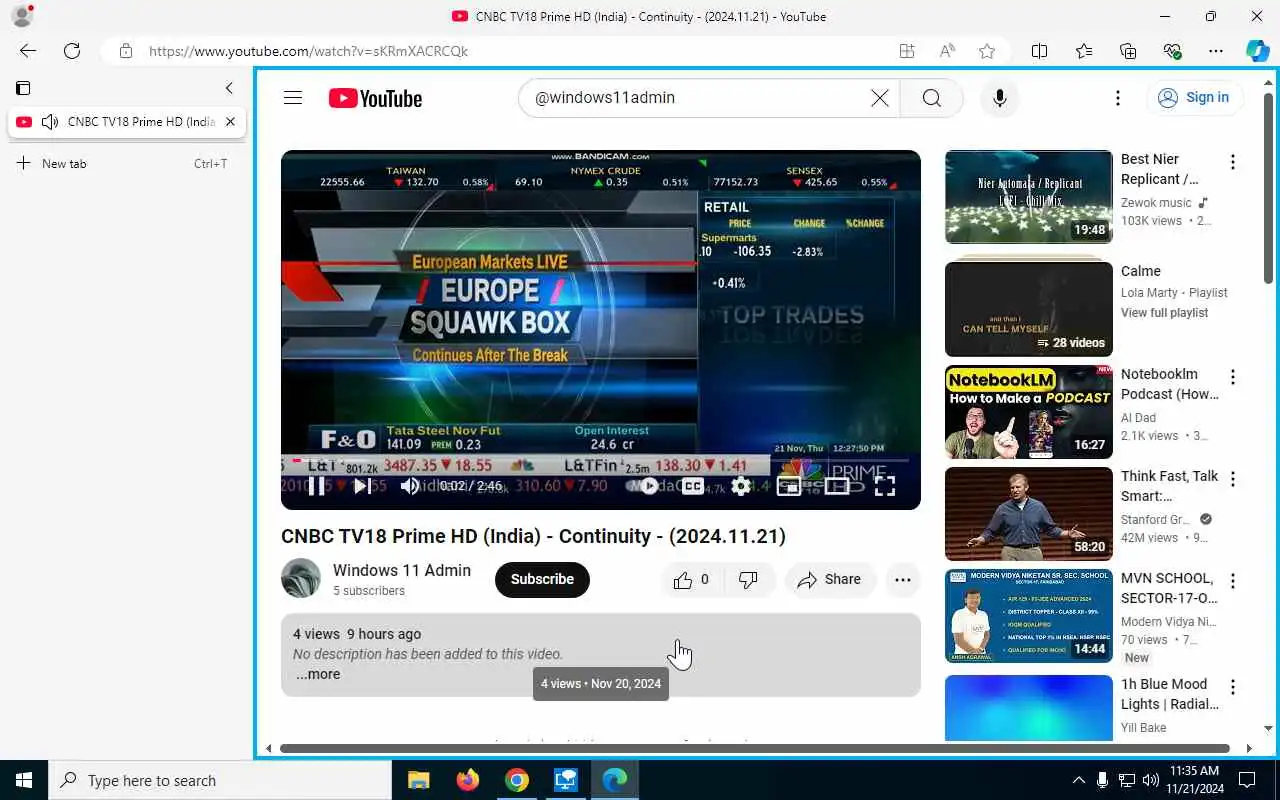Like this video
This screenshot has width=1280, height=800.
pyautogui.click(x=692, y=579)
